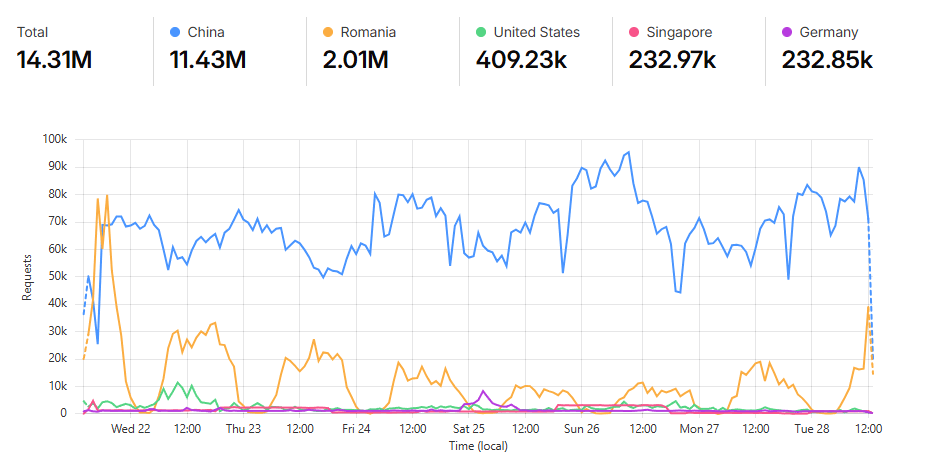The width and height of the screenshot is (929, 455).
Task: Select the Singapore legend label
Action: click(680, 33)
